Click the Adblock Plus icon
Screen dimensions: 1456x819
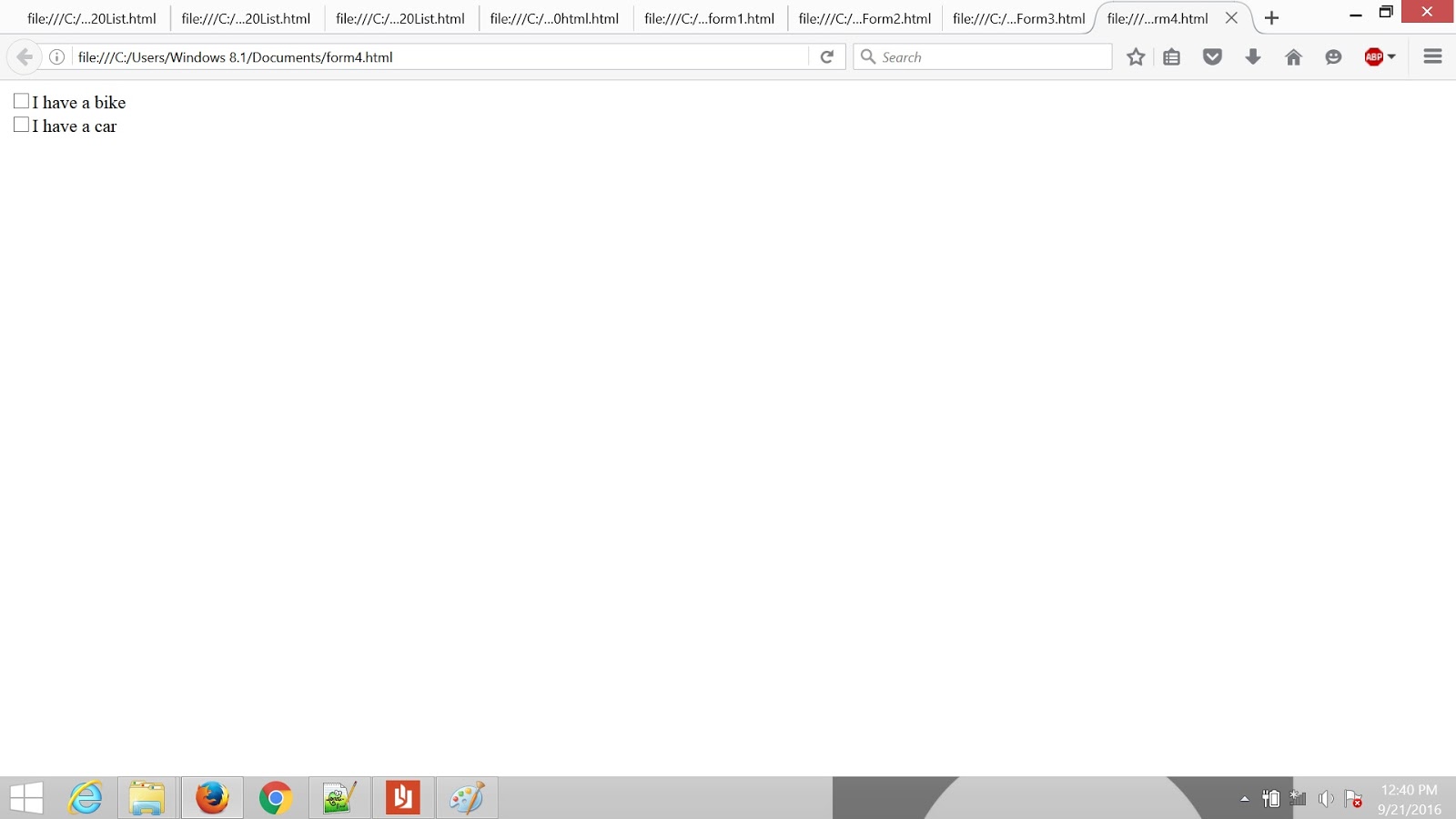[x=1374, y=57]
